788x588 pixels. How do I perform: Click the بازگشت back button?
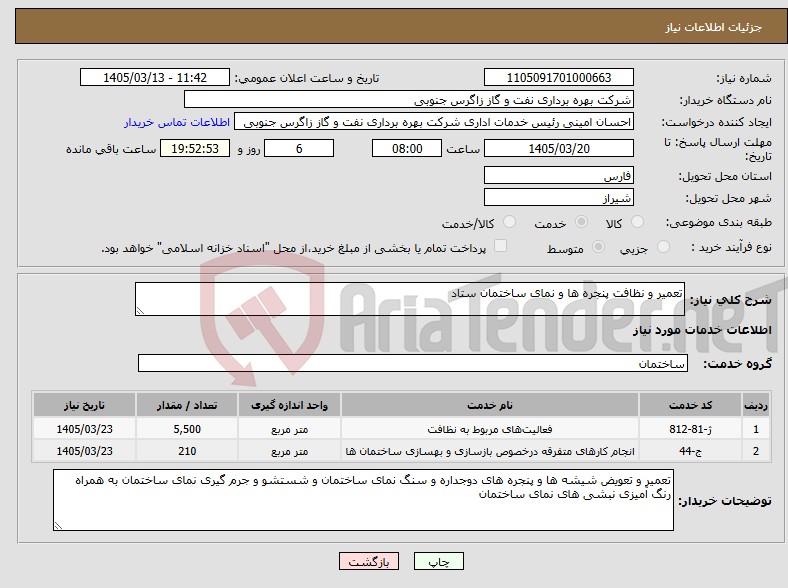369,561
